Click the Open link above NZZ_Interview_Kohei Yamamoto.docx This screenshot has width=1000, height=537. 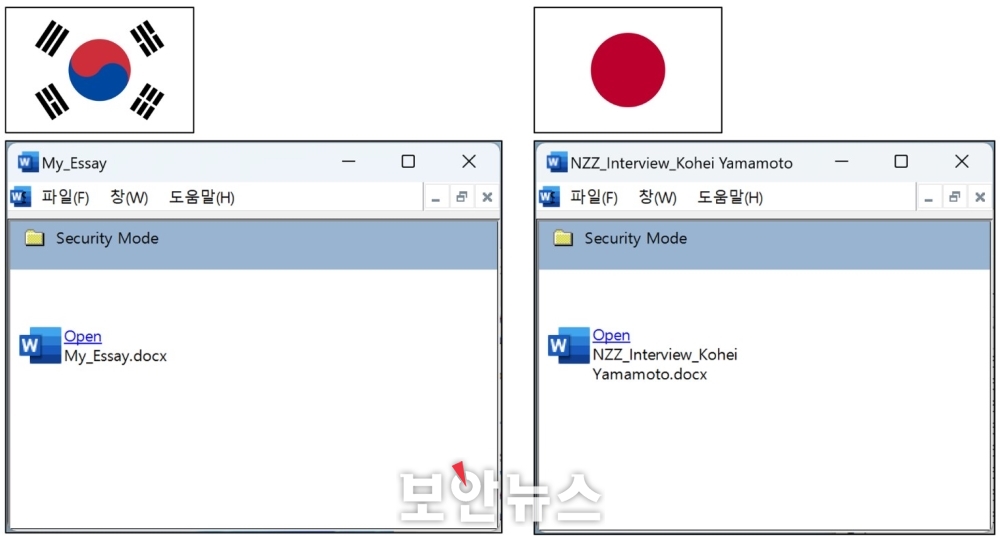click(x=611, y=335)
